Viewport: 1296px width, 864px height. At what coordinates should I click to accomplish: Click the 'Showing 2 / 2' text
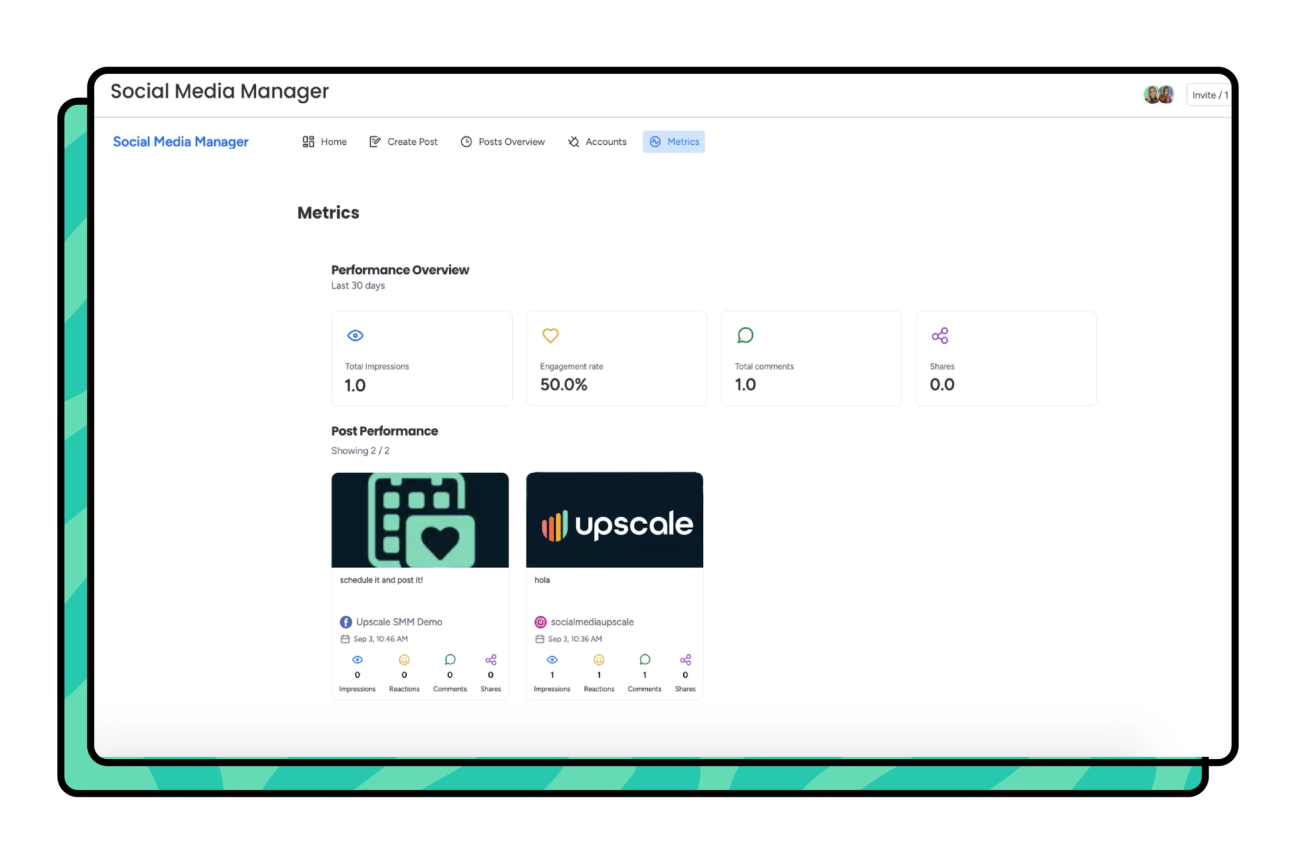360,451
